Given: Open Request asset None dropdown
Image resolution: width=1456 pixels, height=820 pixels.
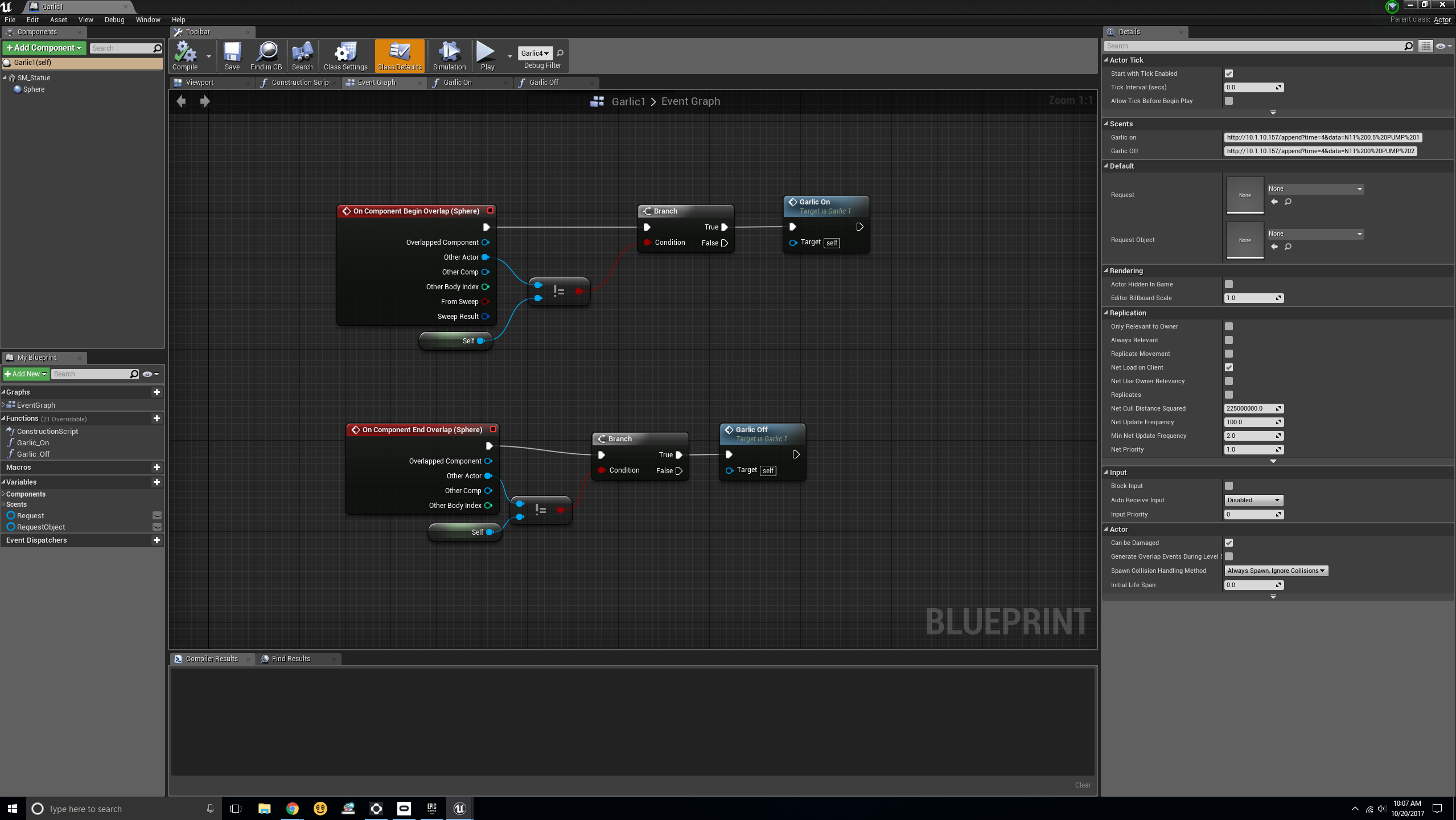Looking at the screenshot, I should coord(1315,188).
